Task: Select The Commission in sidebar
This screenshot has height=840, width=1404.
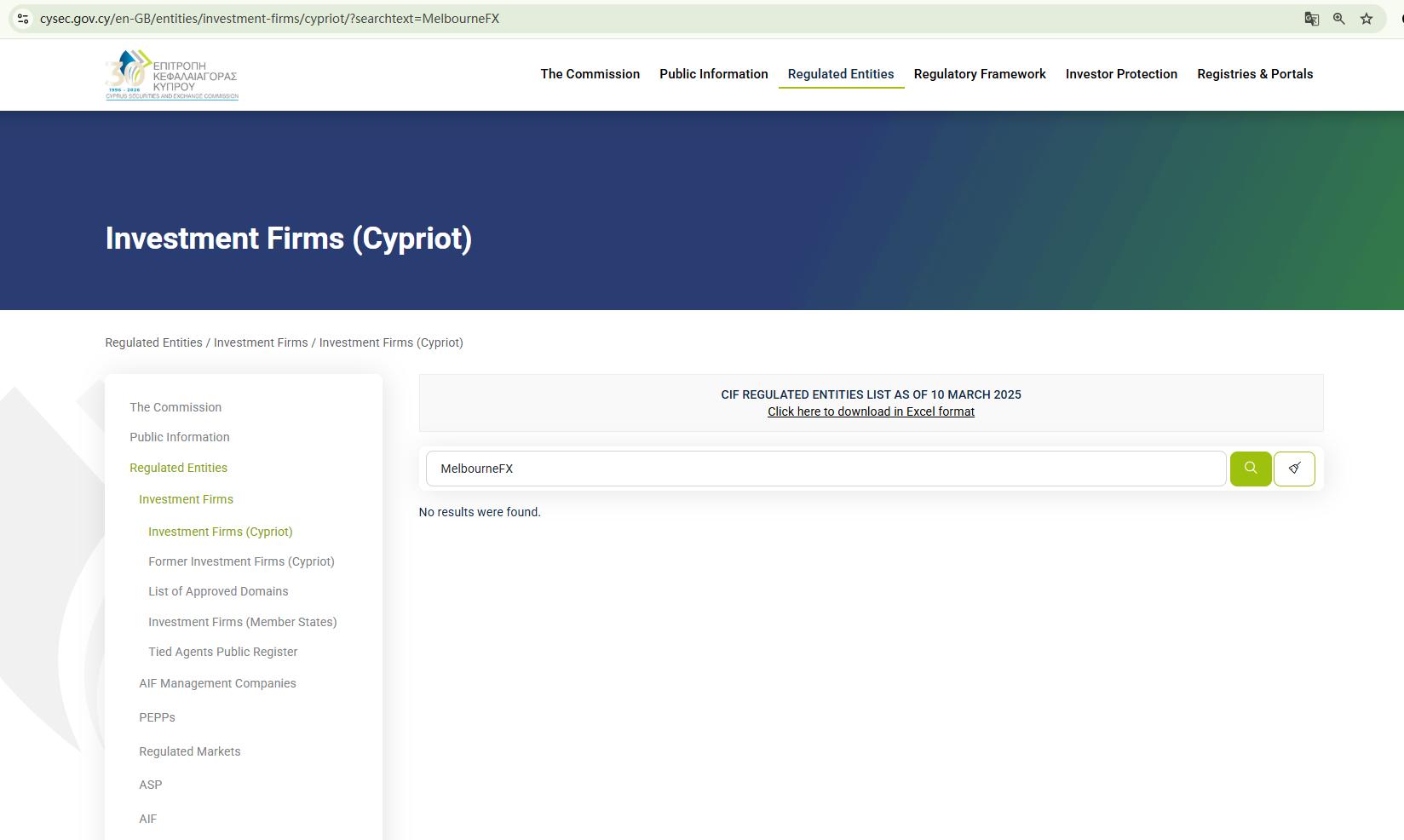Action: pos(175,407)
